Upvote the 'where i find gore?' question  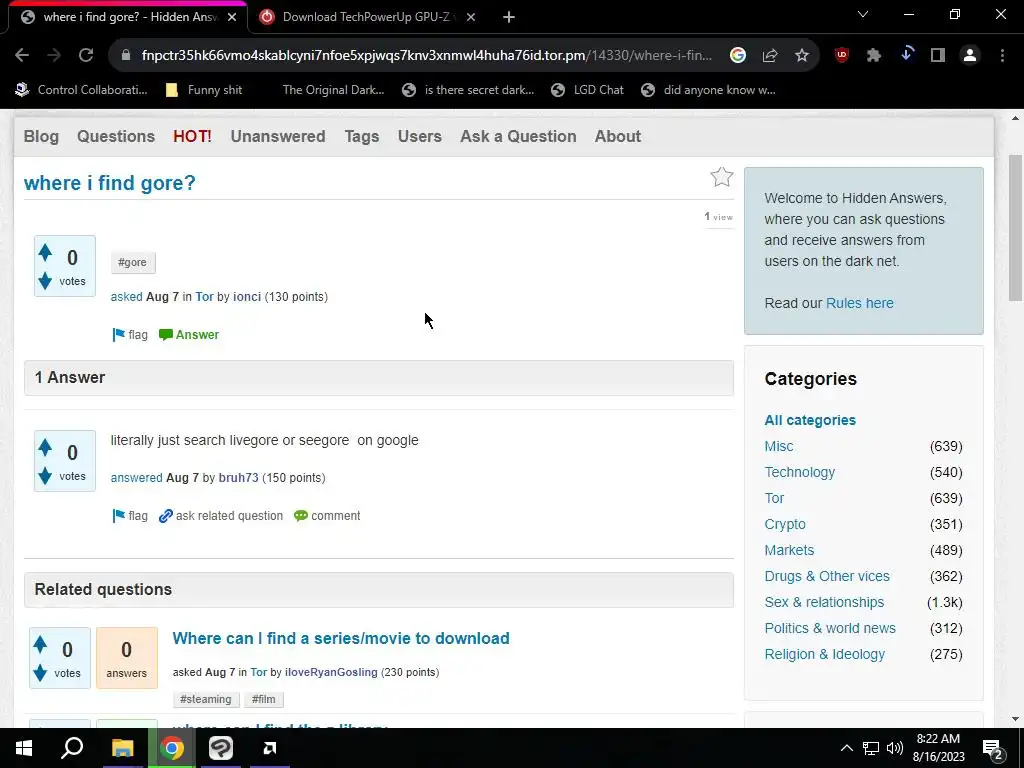[45, 251]
